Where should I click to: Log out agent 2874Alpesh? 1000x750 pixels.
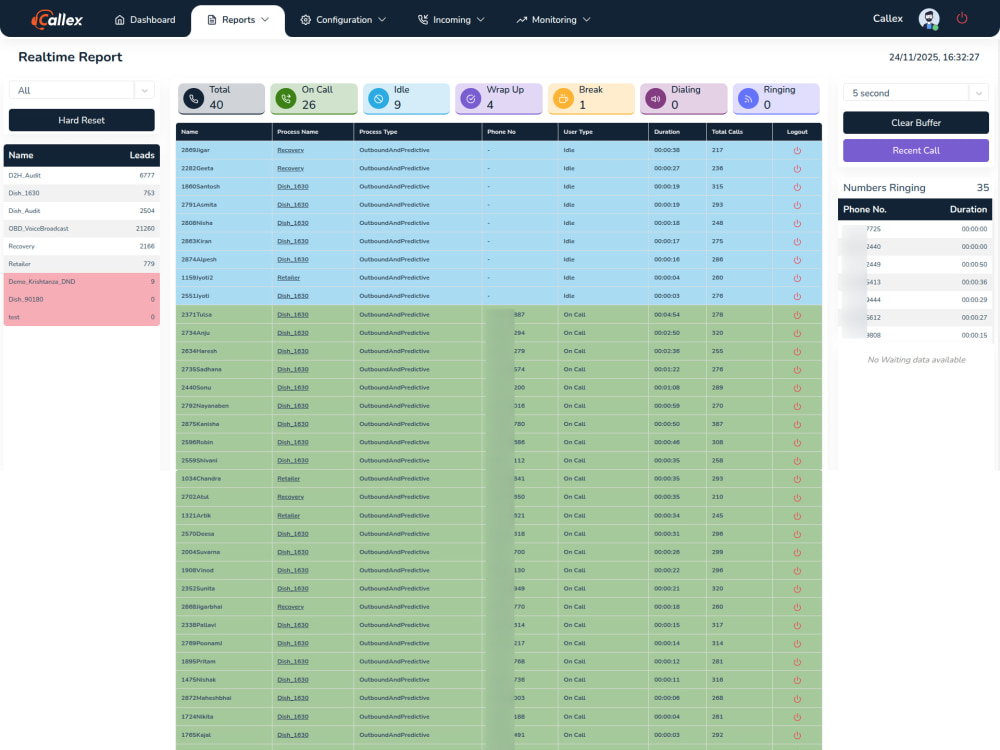pos(797,260)
